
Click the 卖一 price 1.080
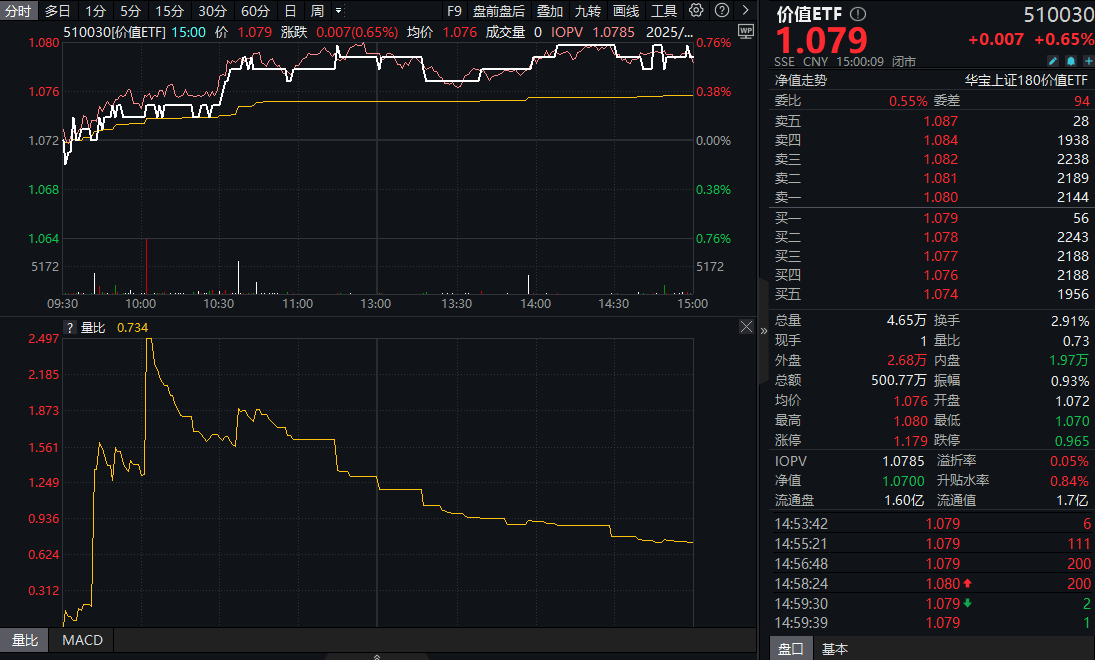(x=941, y=197)
